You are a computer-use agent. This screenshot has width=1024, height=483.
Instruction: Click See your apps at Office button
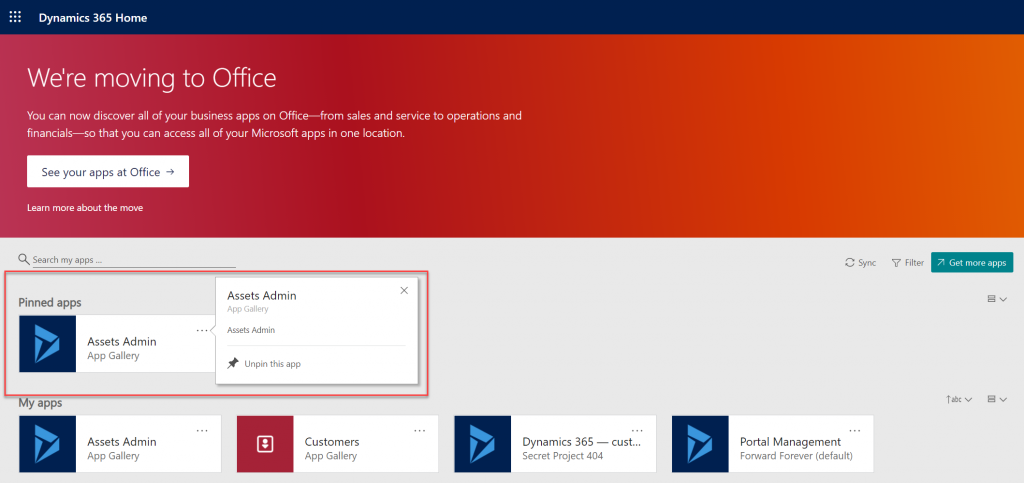[108, 172]
